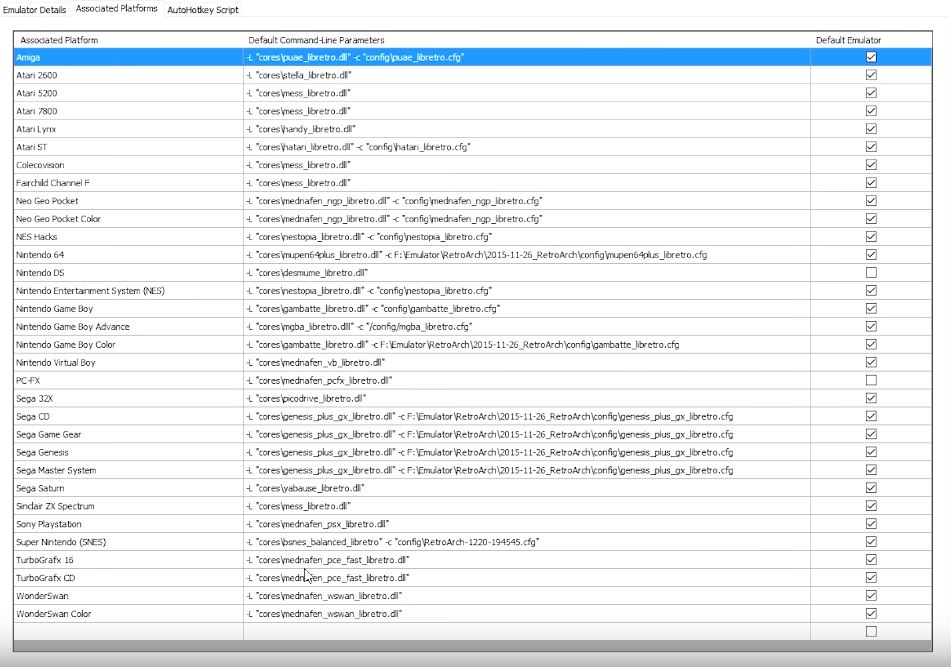This screenshot has height=667, width=951.
Task: Select the Sega Master System cell
Action: tap(128, 470)
